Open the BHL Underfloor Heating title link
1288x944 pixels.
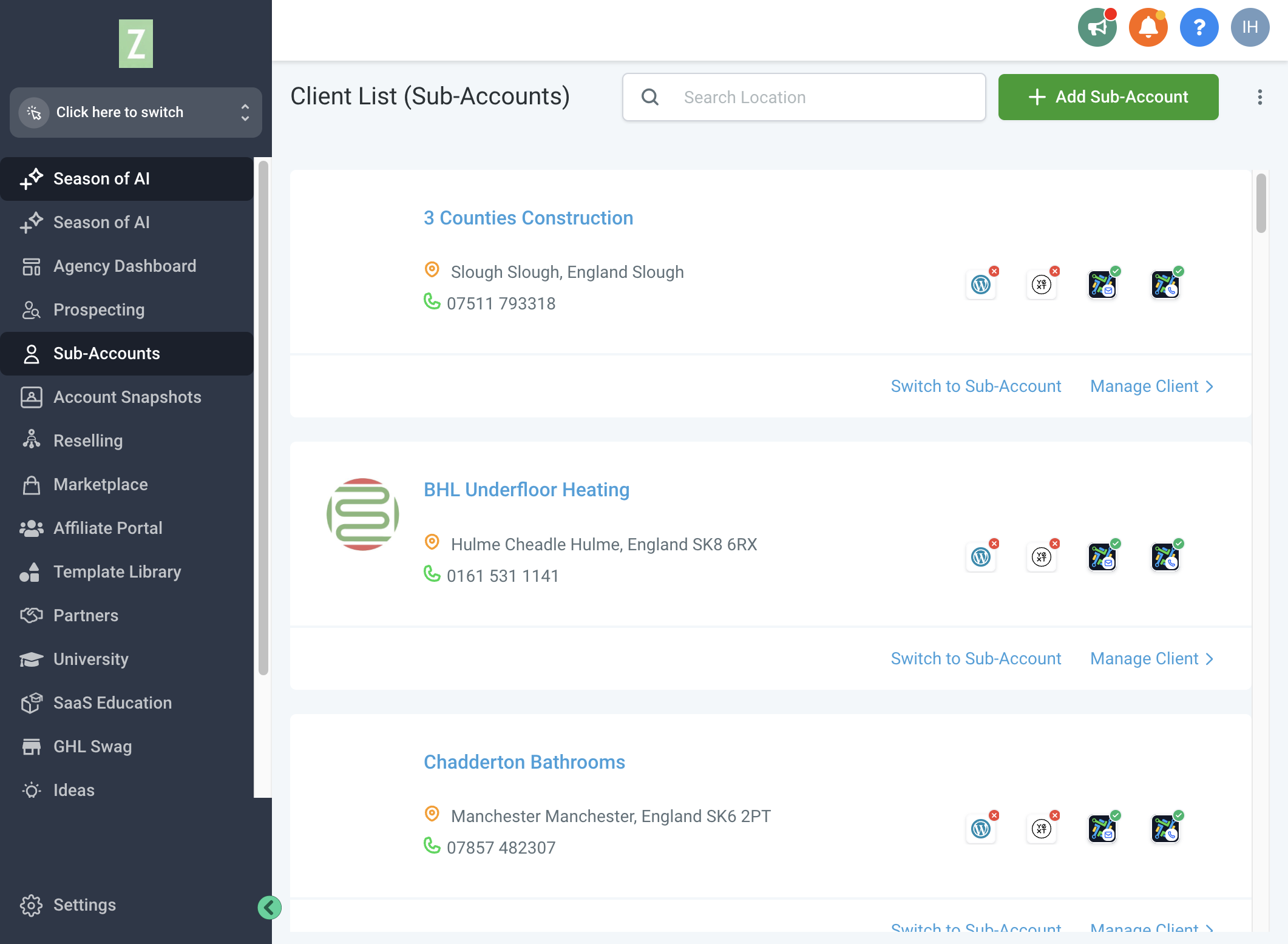pyautogui.click(x=526, y=490)
